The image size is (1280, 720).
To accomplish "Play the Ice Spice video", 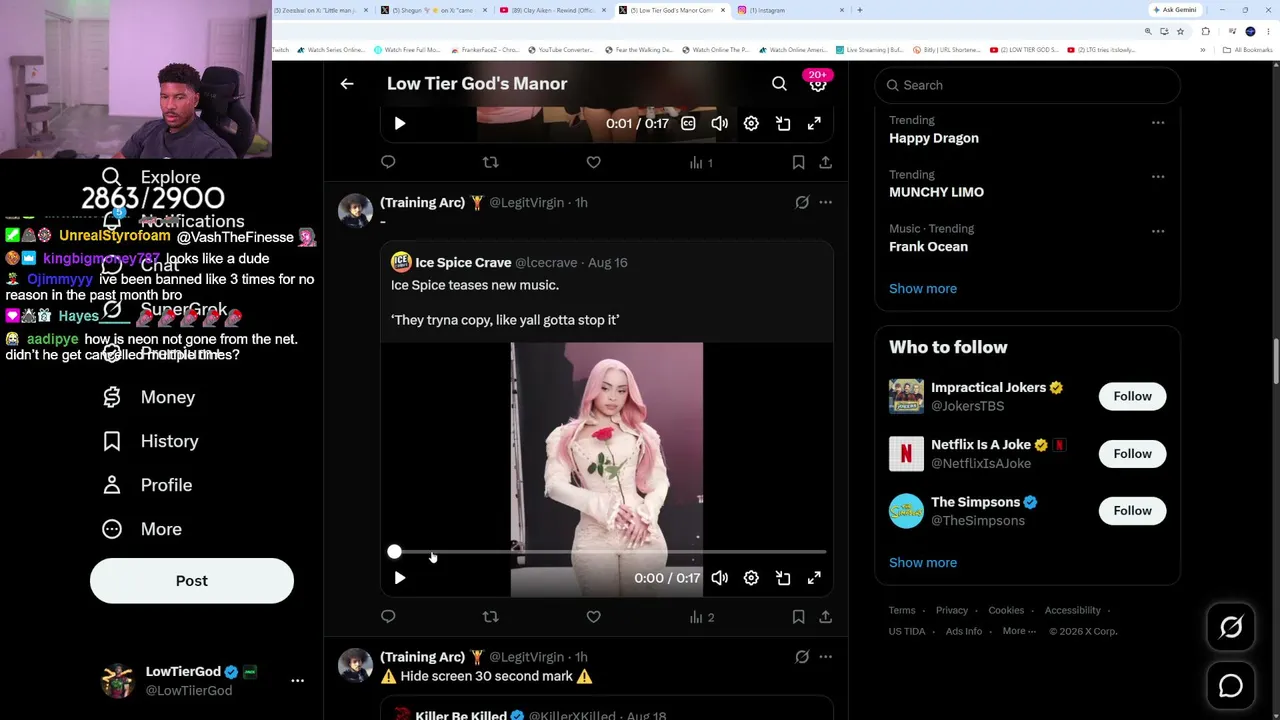I will point(400,578).
